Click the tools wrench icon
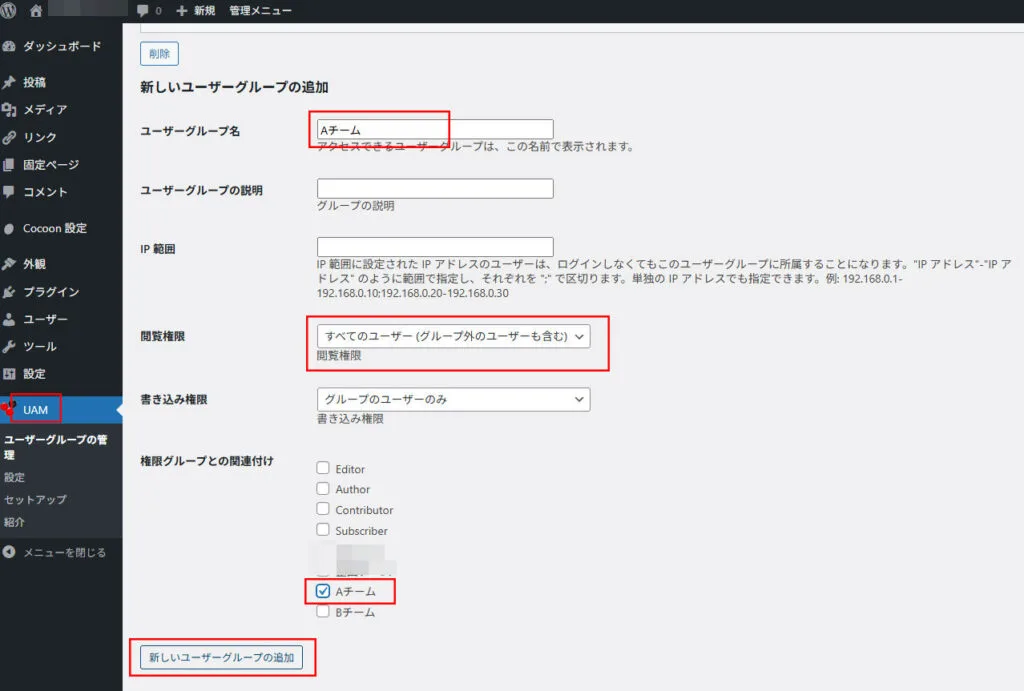Viewport: 1024px width, 691px height. click(x=10, y=347)
